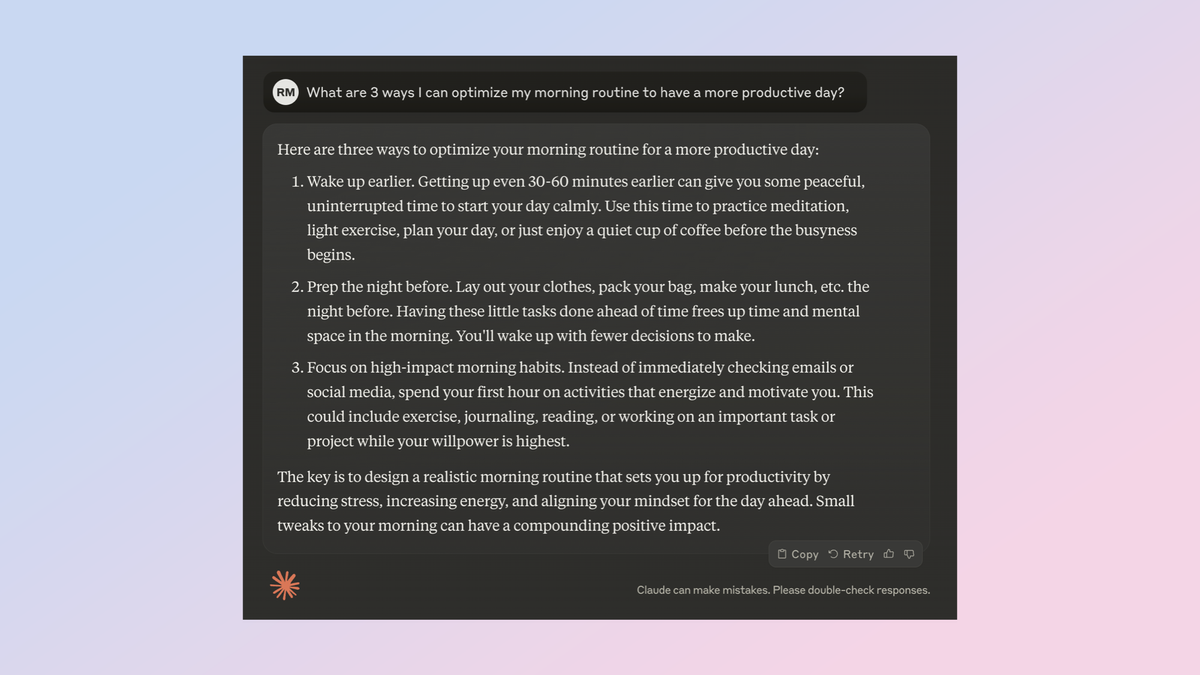The image size is (1200, 675).
Task: Click the Retry label in the action bar
Action: (x=857, y=553)
